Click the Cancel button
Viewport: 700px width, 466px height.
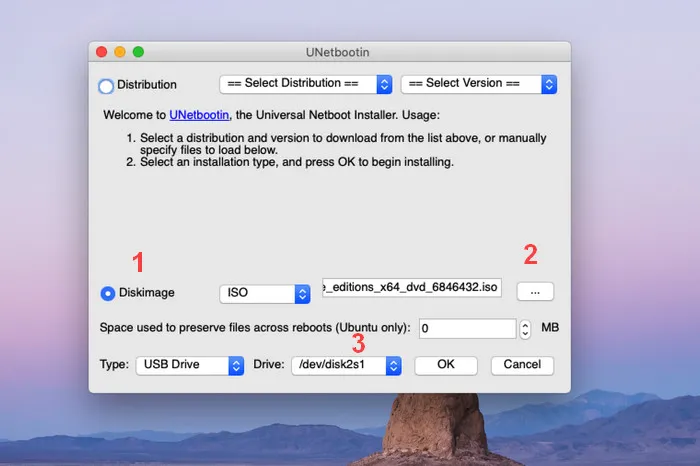pyautogui.click(x=522, y=365)
